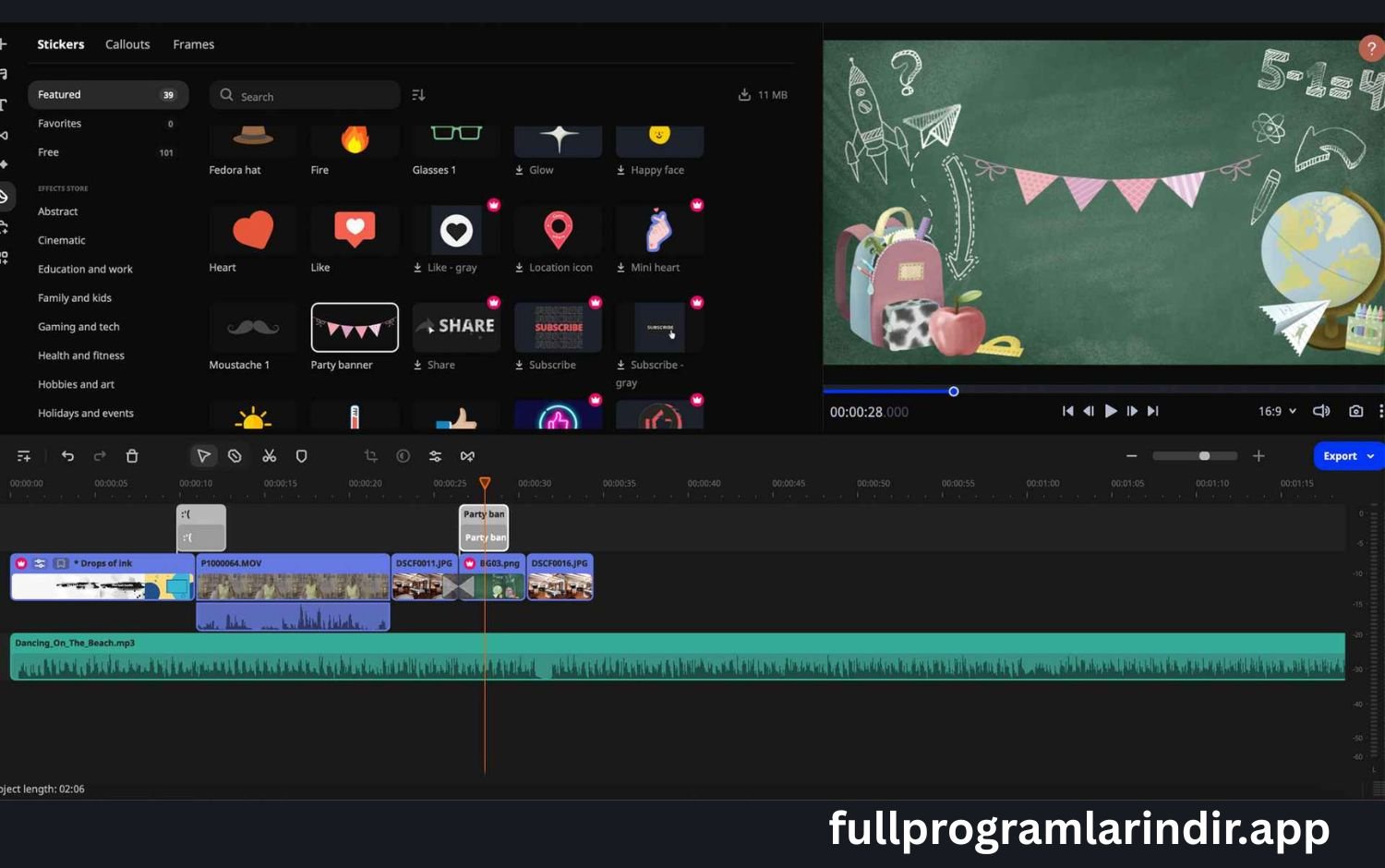Switch to the Callouts tab

[x=126, y=43]
